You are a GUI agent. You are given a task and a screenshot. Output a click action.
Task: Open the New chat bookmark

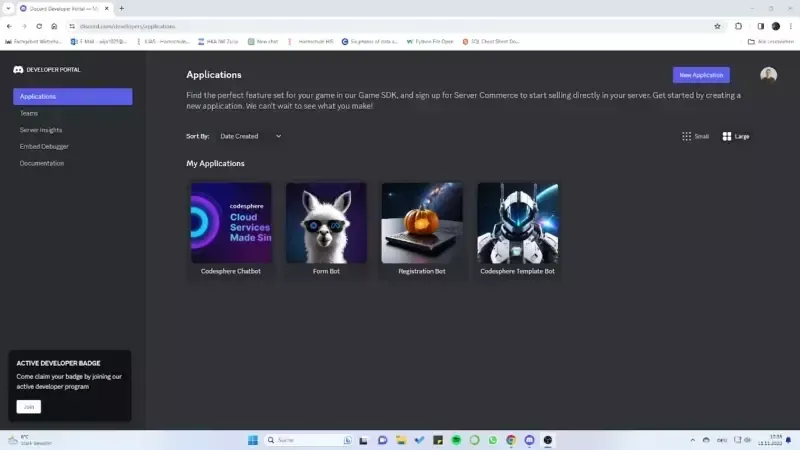pyautogui.click(x=263, y=41)
